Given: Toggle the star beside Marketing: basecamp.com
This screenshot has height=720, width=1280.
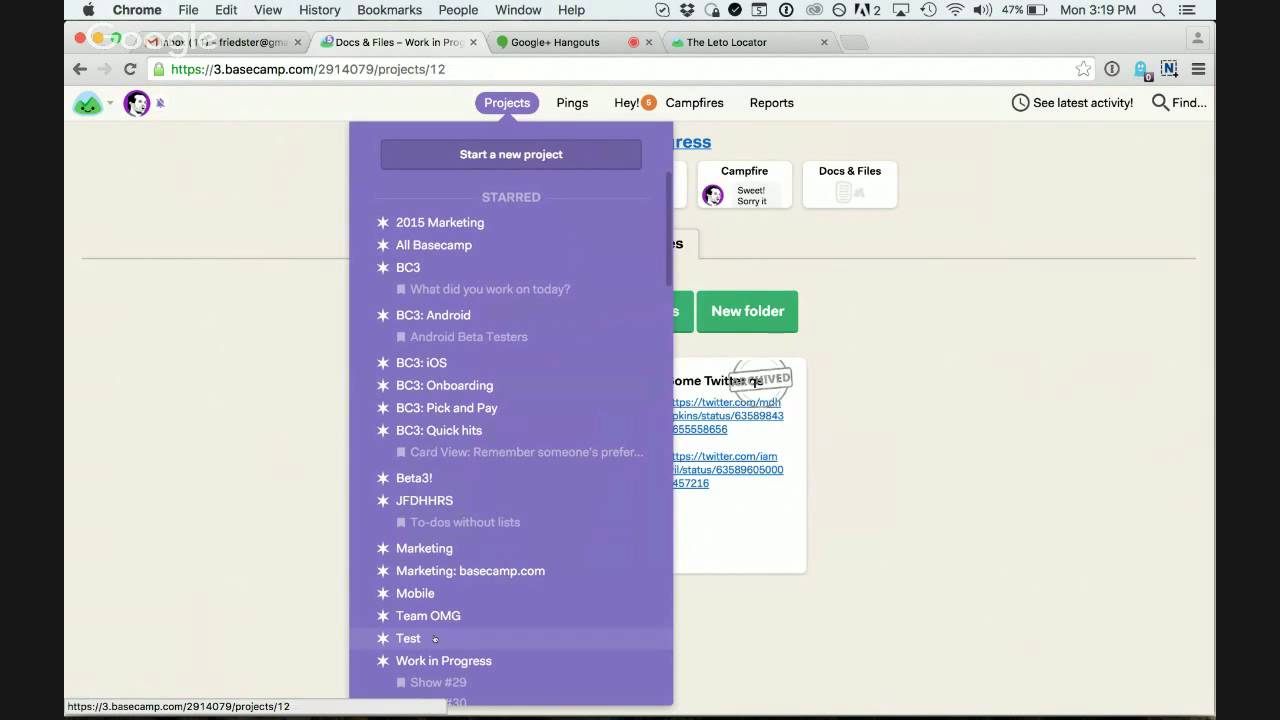Looking at the screenshot, I should click(x=382, y=571).
